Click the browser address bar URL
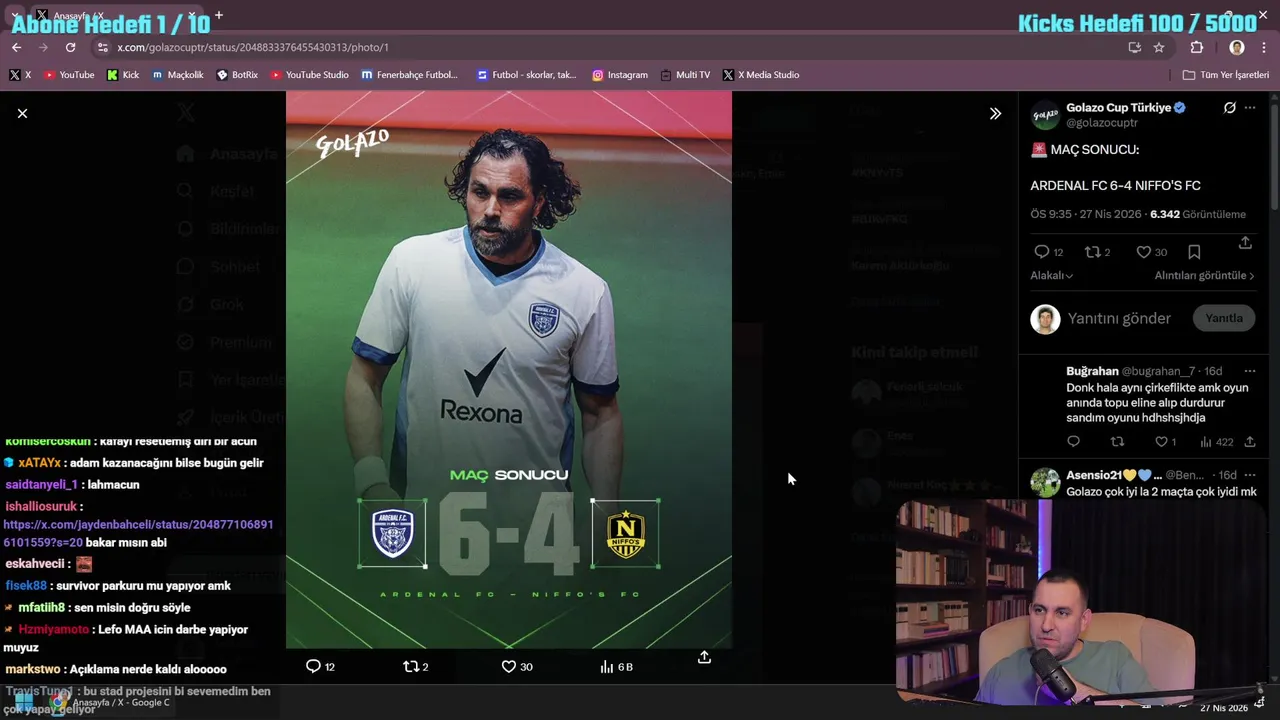1280x720 pixels. (253, 47)
